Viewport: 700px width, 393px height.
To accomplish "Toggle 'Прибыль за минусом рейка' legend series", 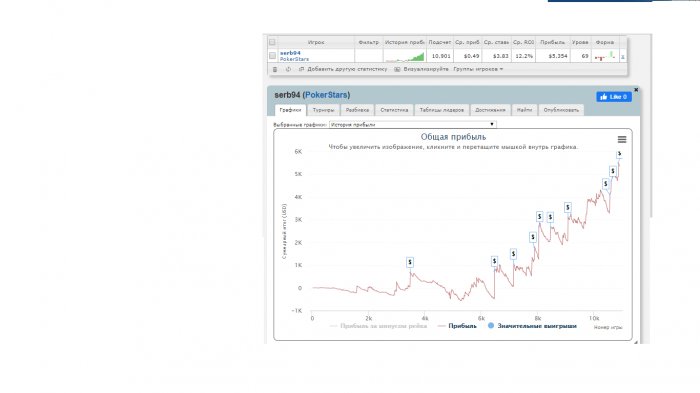I will tap(379, 326).
